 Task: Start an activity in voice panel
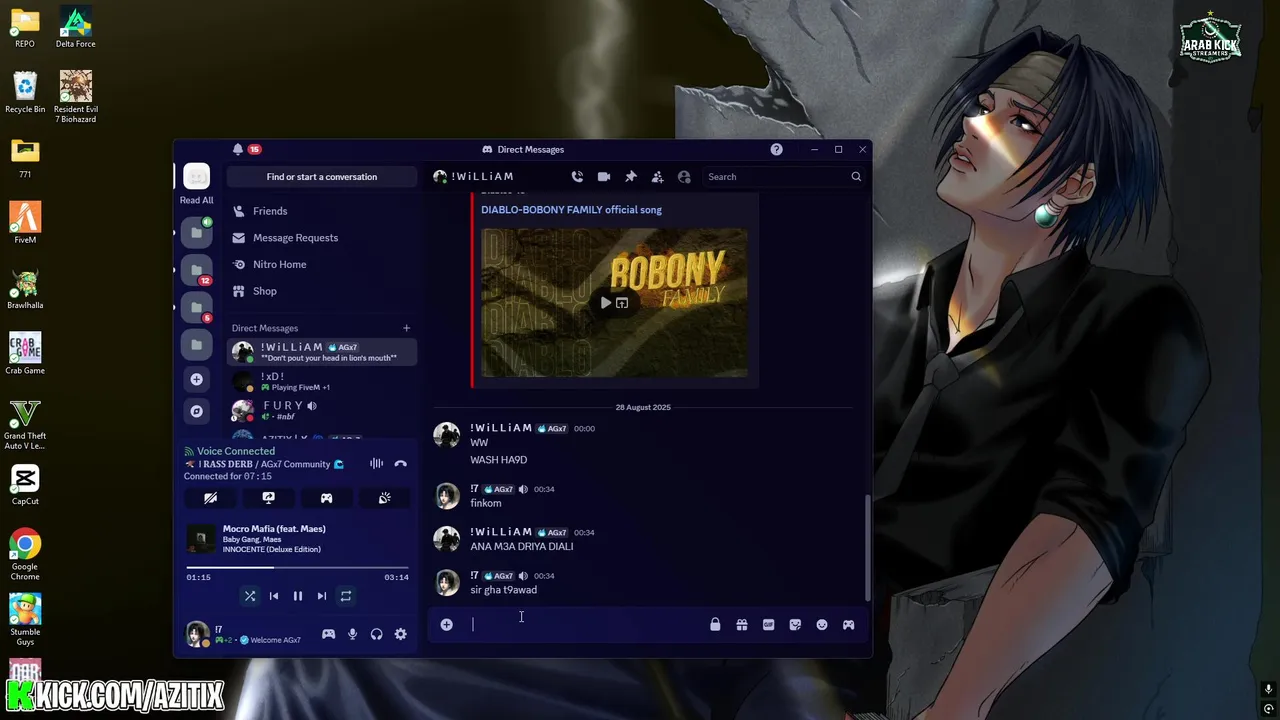pyautogui.click(x=326, y=498)
